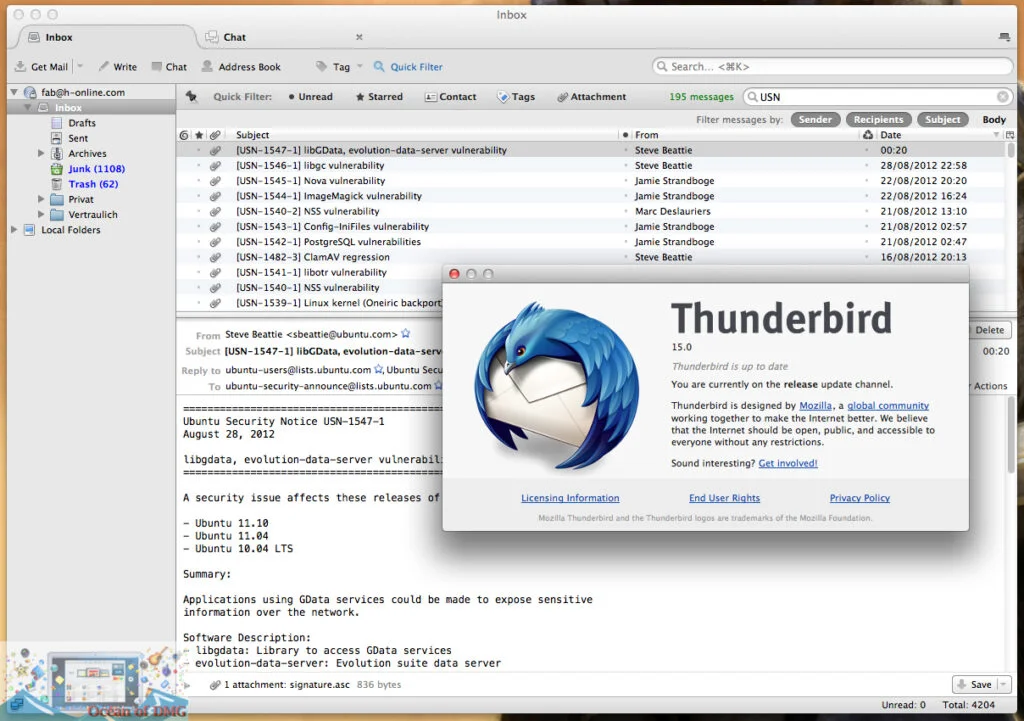Viewport: 1024px width, 721px height.
Task: Clear the USN filter text
Action: (x=1002, y=97)
